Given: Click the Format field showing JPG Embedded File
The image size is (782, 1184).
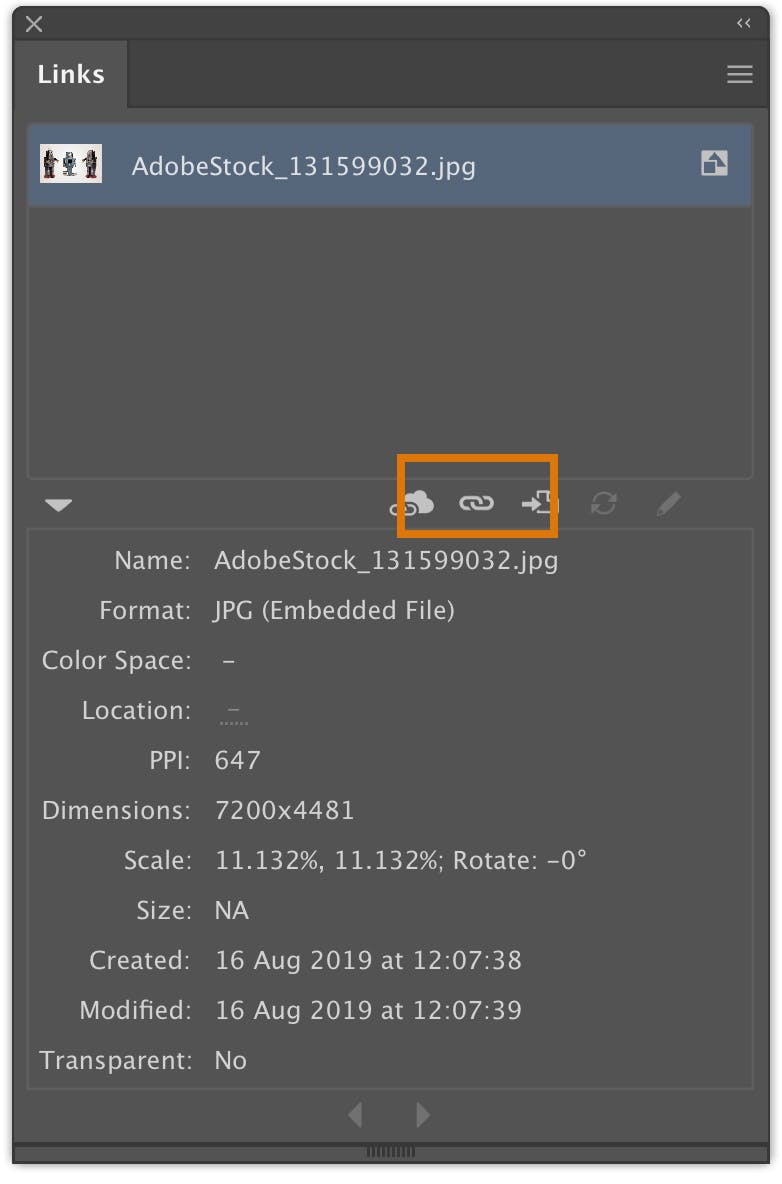Looking at the screenshot, I should (332, 611).
